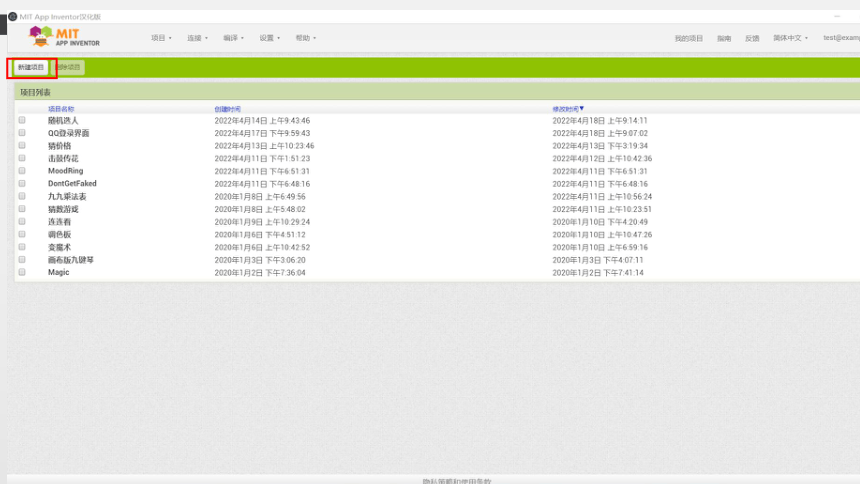Open the QQ登录界面 project
The height and width of the screenshot is (484, 860).
click(69, 133)
